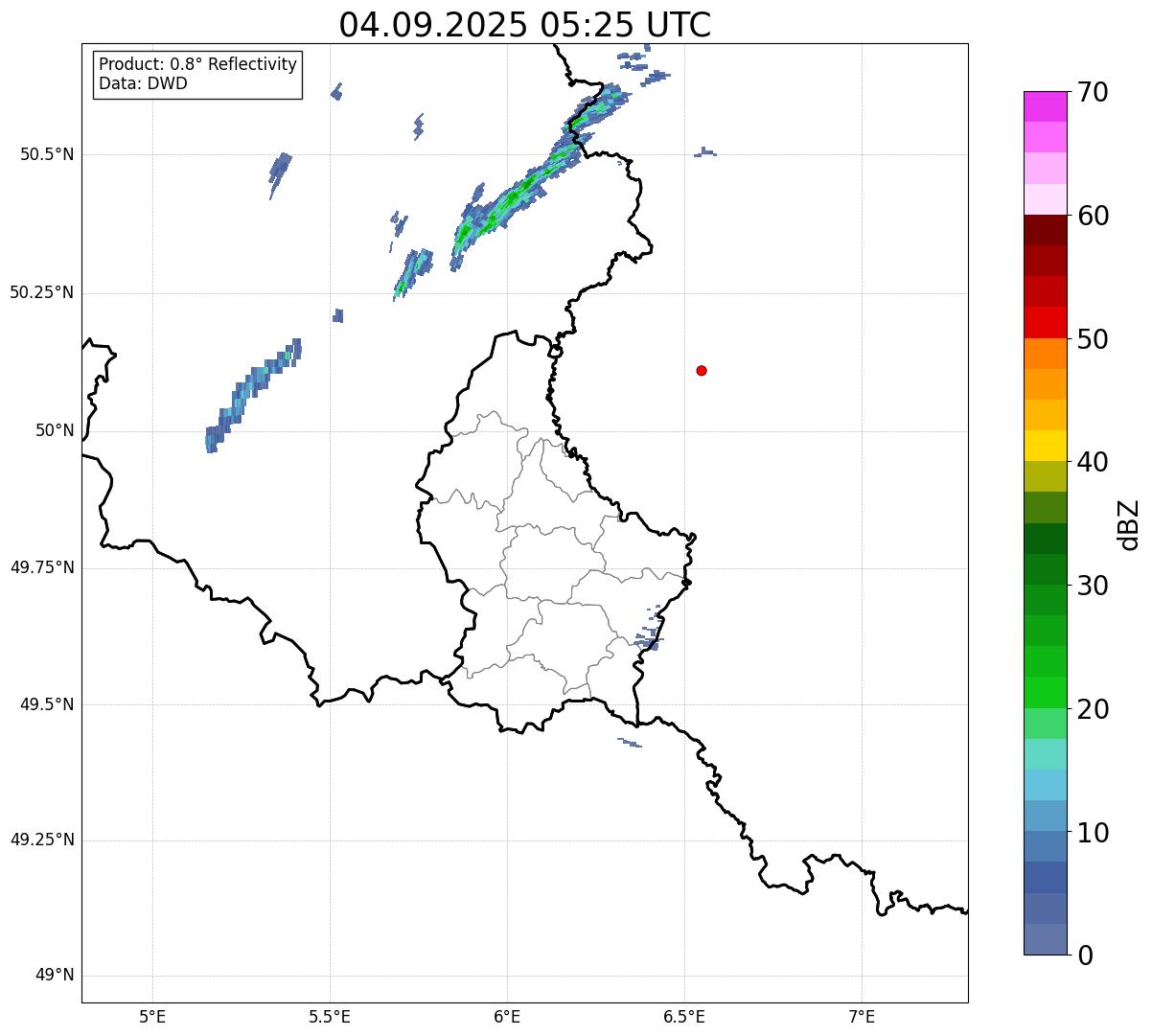Image resolution: width=1152 pixels, height=1036 pixels.
Task: Click the magenta top colorbar swatch
Action: pyautogui.click(x=1045, y=106)
